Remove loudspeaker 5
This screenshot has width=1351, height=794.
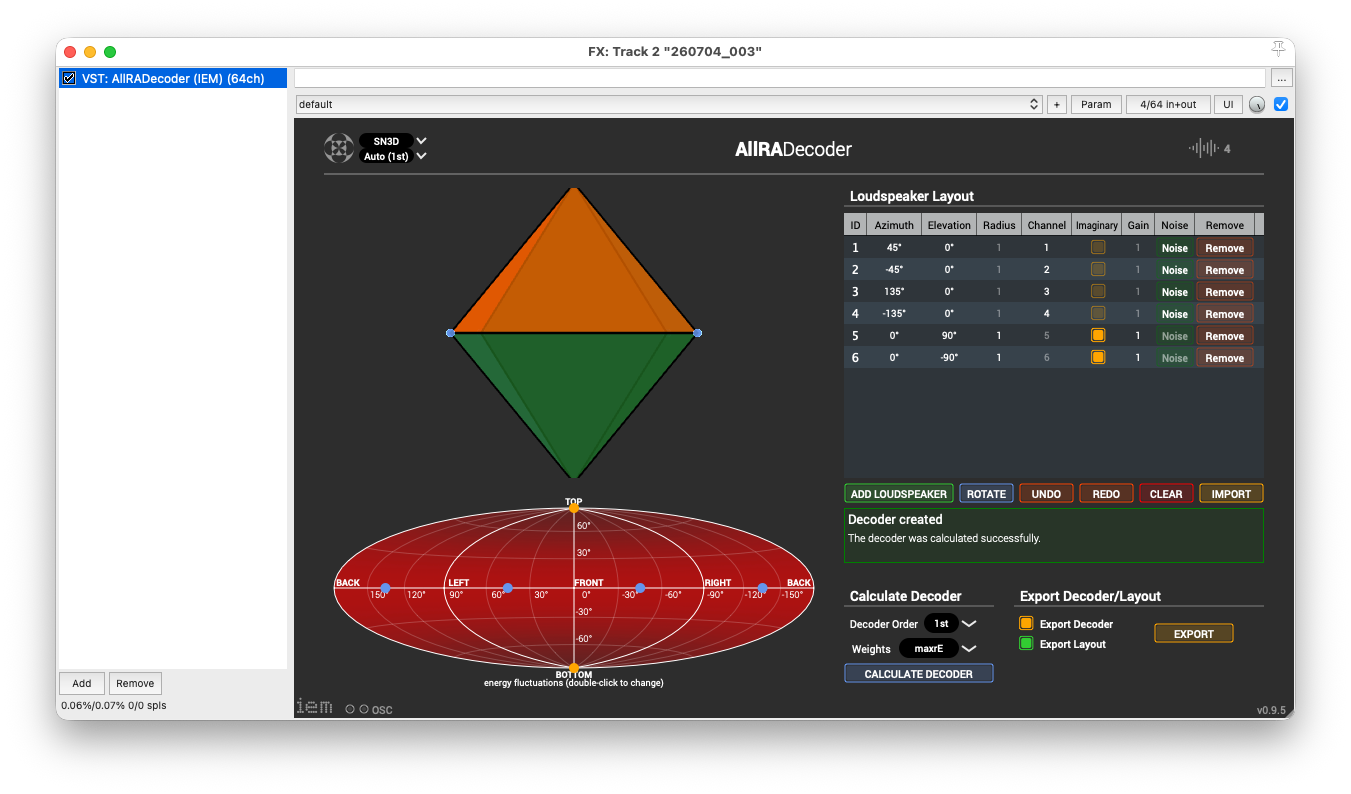click(1225, 336)
